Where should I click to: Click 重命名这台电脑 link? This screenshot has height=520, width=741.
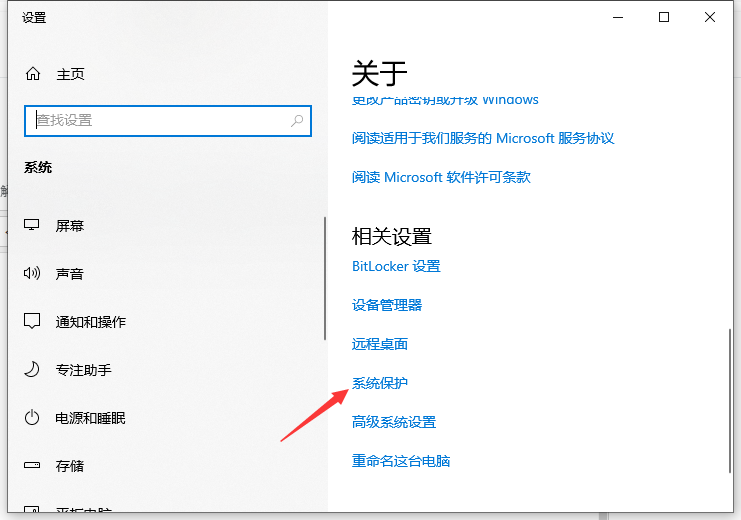(x=401, y=461)
